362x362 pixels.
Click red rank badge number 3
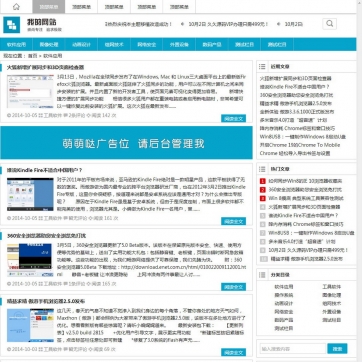click(262, 198)
